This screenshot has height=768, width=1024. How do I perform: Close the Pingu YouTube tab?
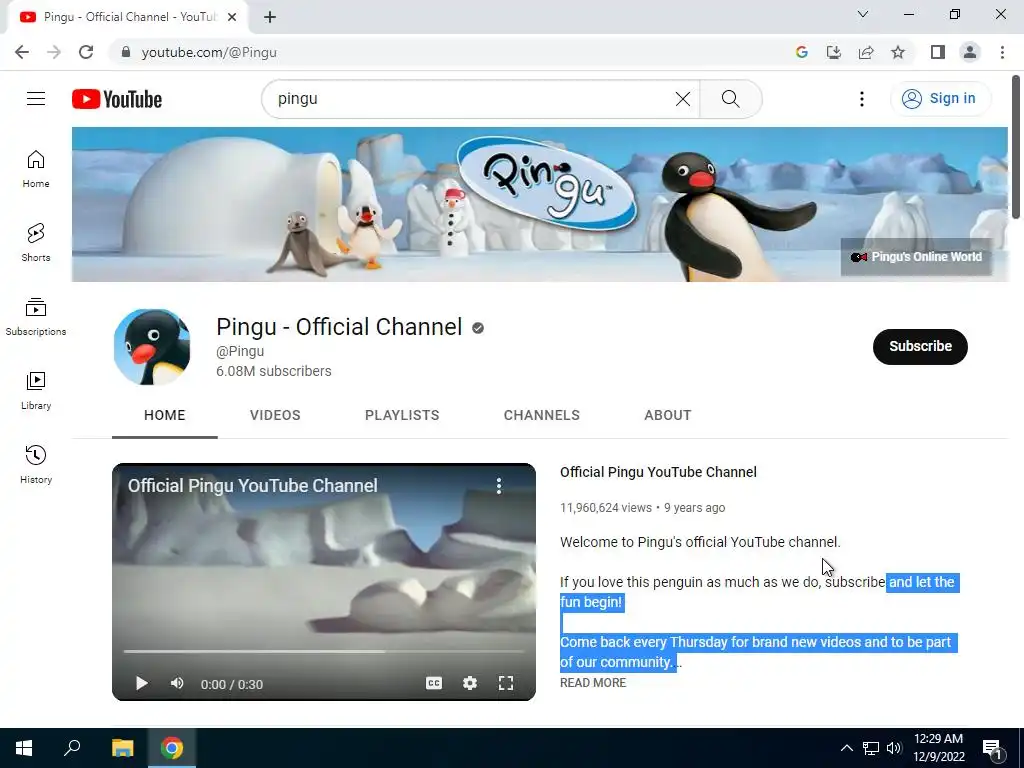point(232,17)
